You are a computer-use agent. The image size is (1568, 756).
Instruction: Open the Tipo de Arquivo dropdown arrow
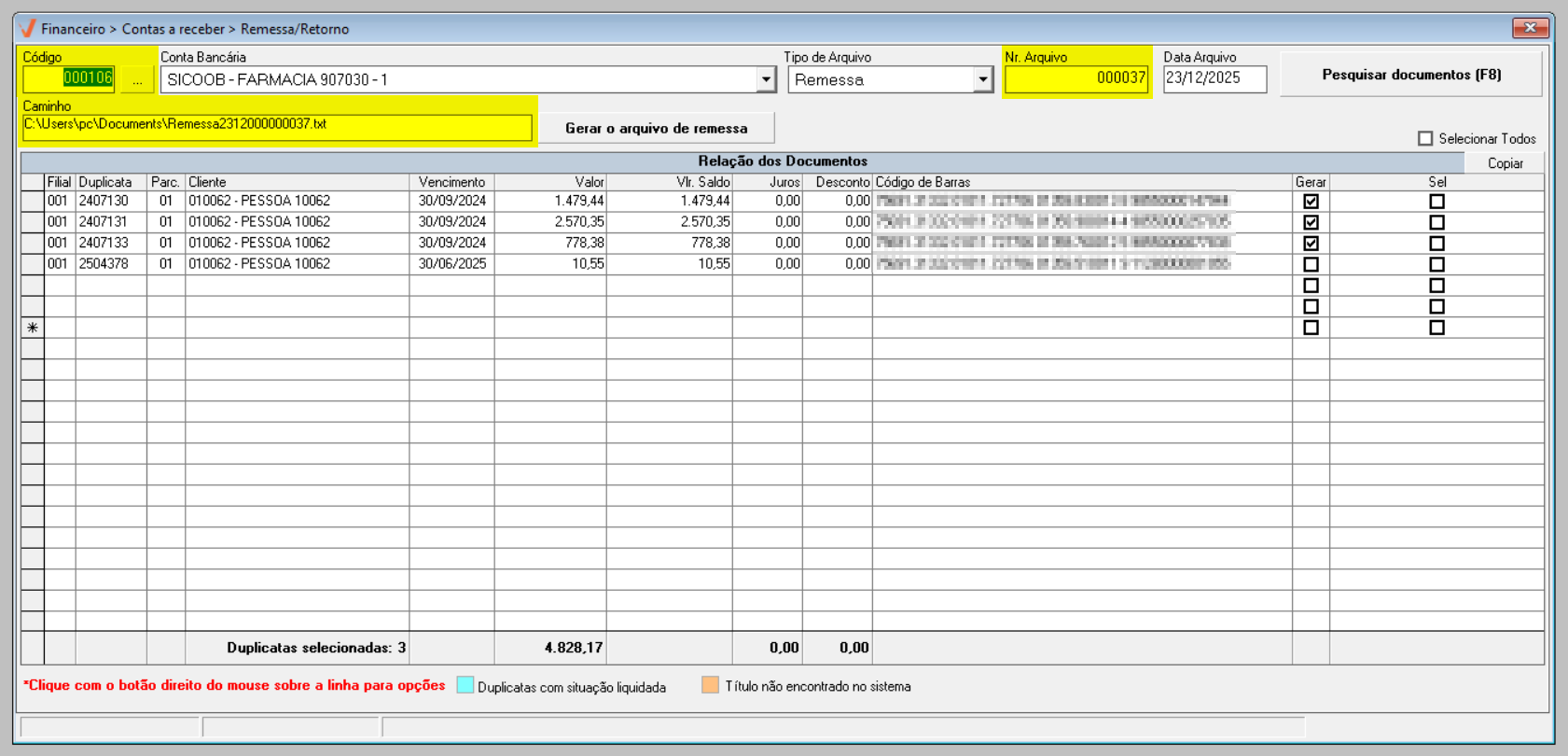[x=982, y=80]
